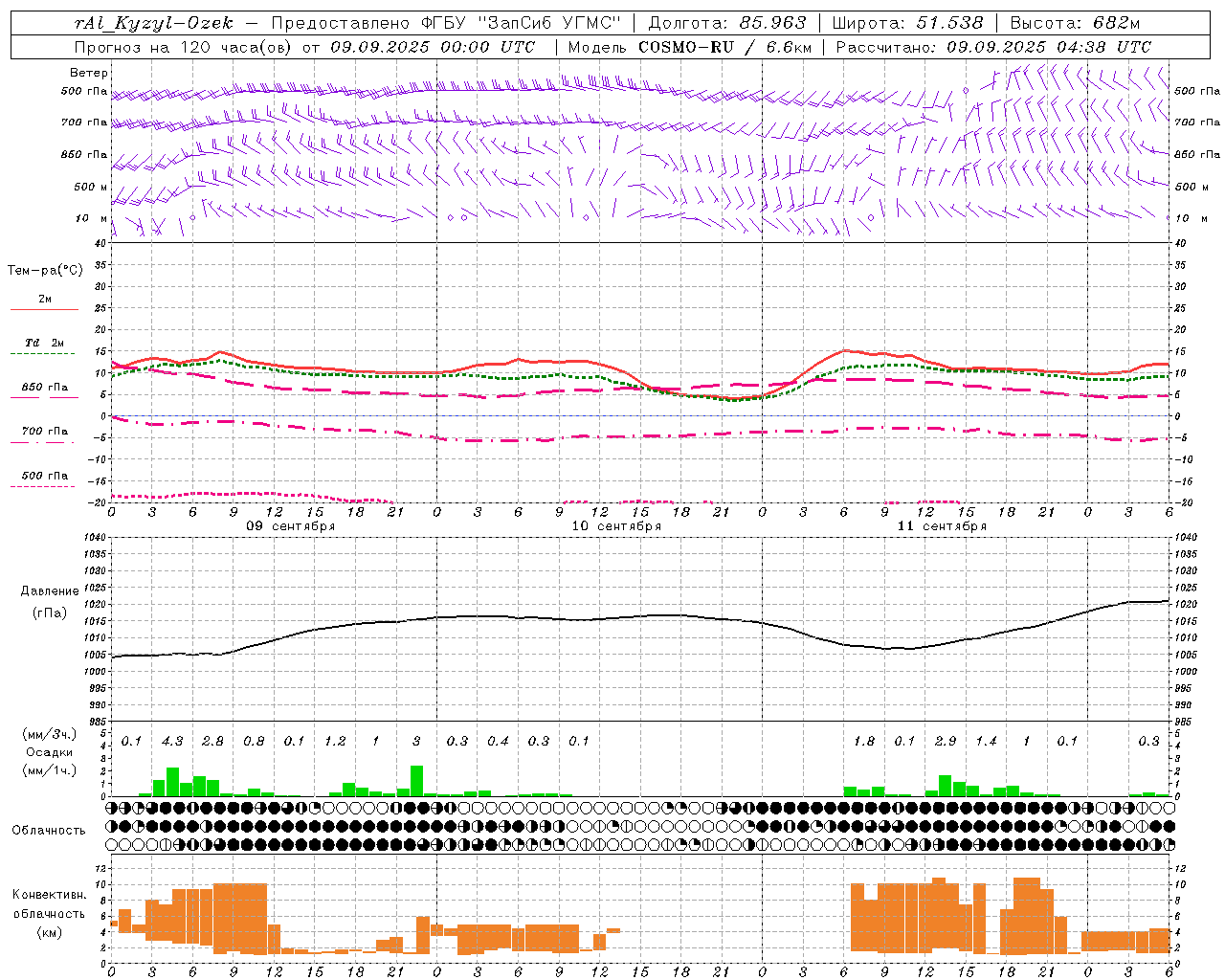The width and height of the screenshot is (1225, 980).
Task: Click the Рассчитано: 09.09.2025 04:38 UTC timestamp
Action: tap(993, 47)
